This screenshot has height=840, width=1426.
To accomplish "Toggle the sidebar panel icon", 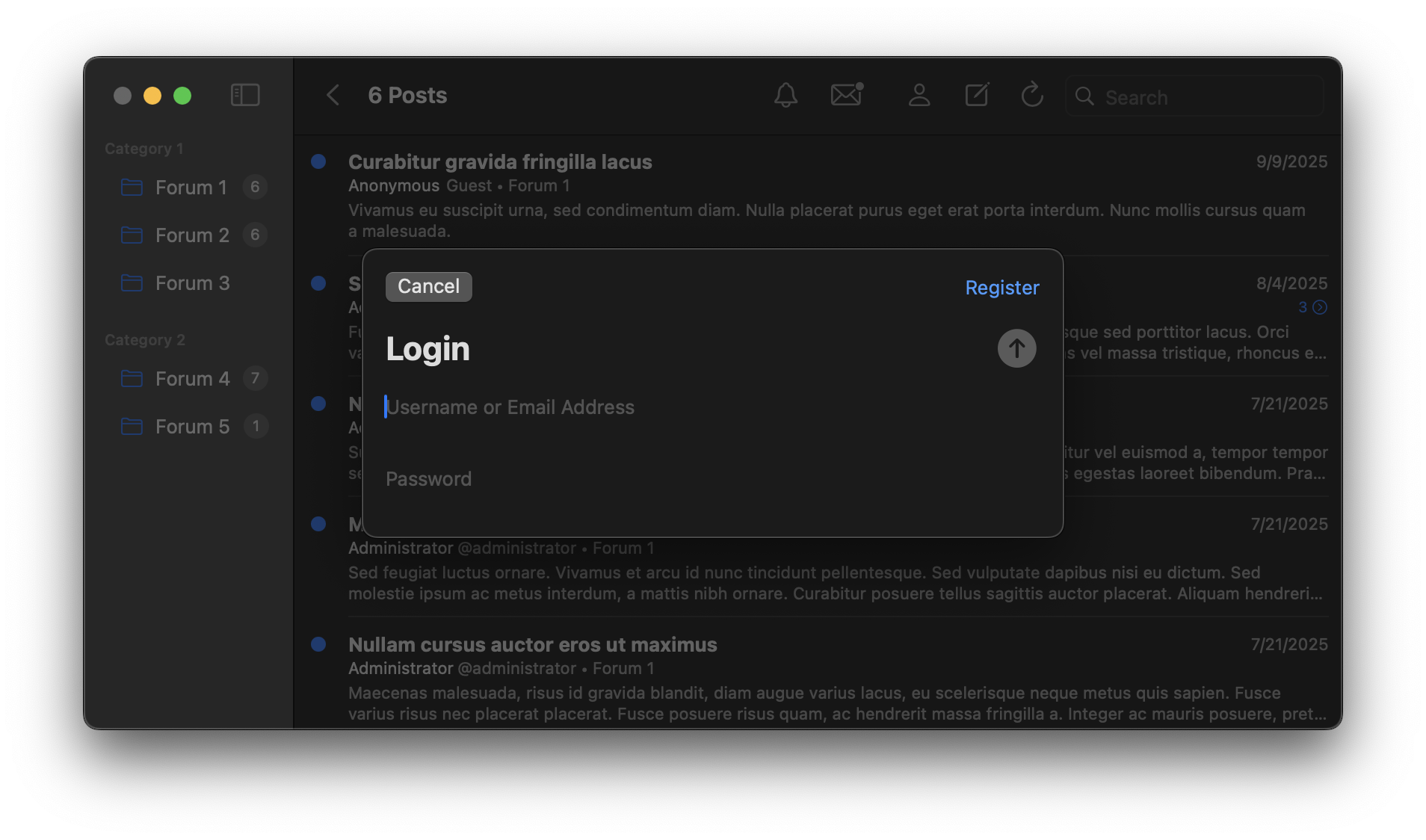I will pyautogui.click(x=245, y=95).
